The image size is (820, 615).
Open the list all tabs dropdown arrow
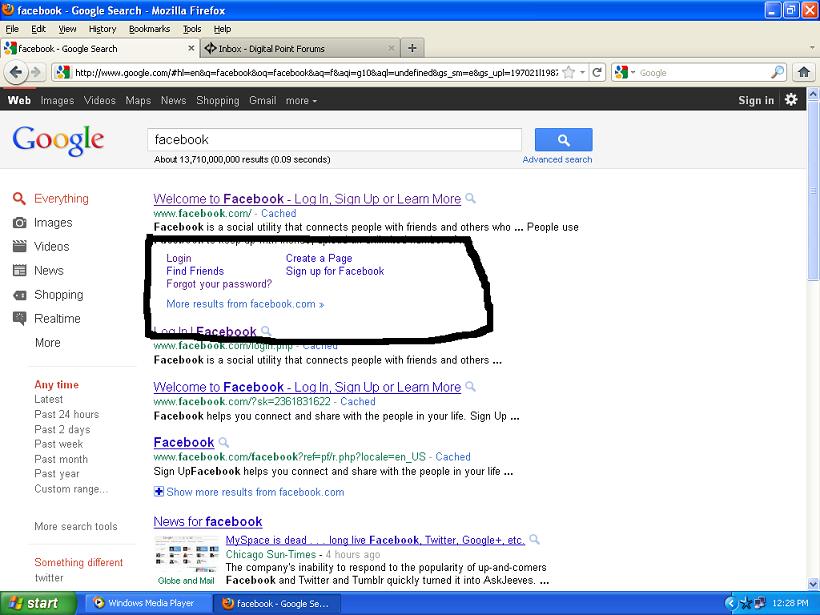coord(812,48)
